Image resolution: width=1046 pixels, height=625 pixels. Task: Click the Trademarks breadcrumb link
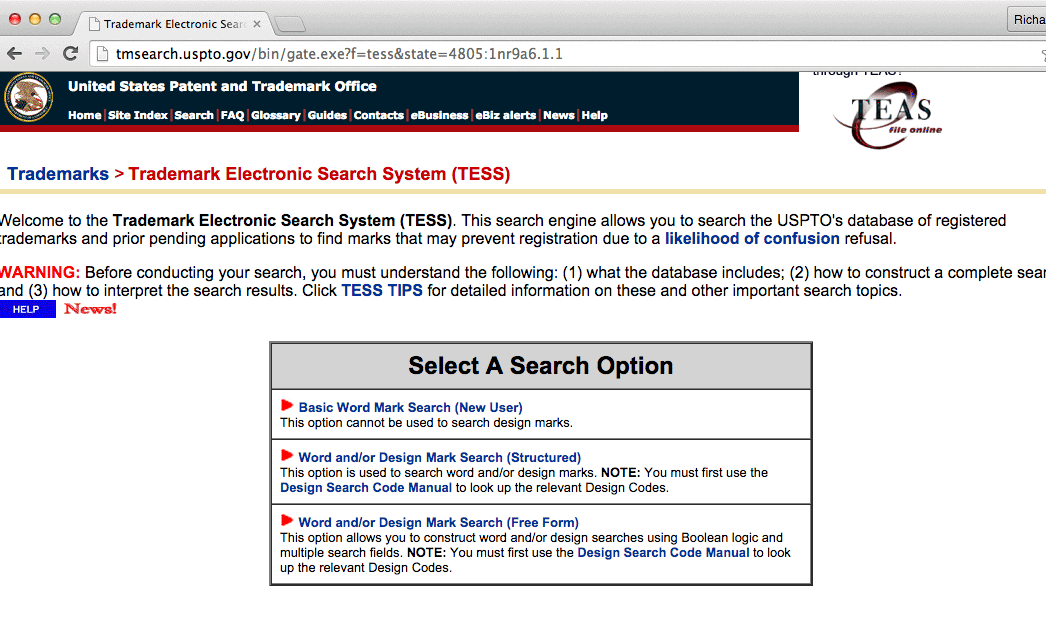pyautogui.click(x=58, y=174)
